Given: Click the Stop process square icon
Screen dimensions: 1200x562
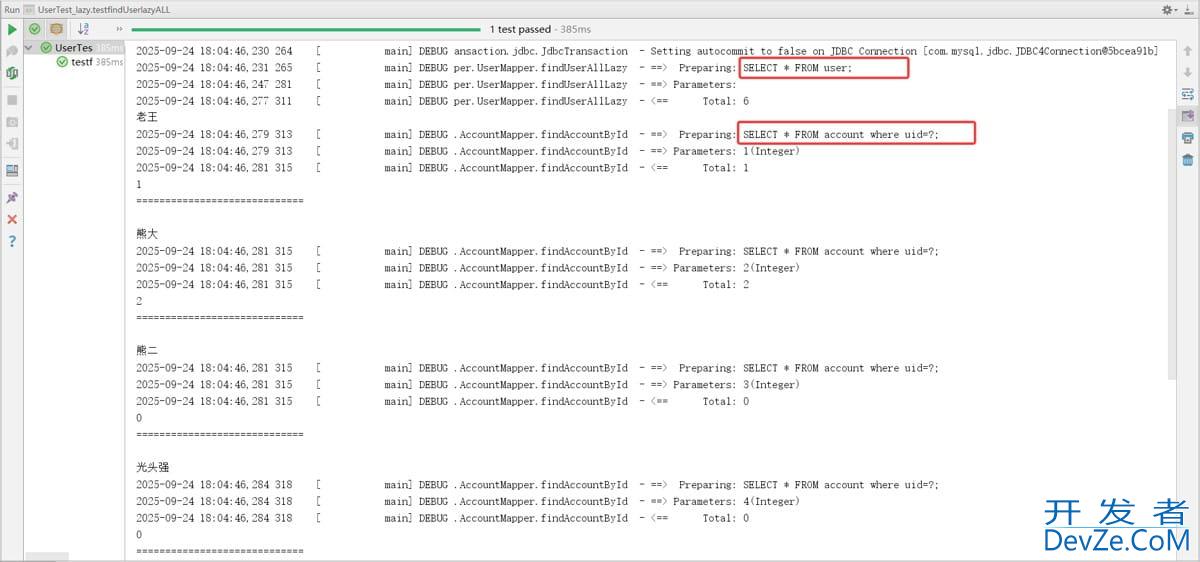Looking at the screenshot, I should 12,100.
